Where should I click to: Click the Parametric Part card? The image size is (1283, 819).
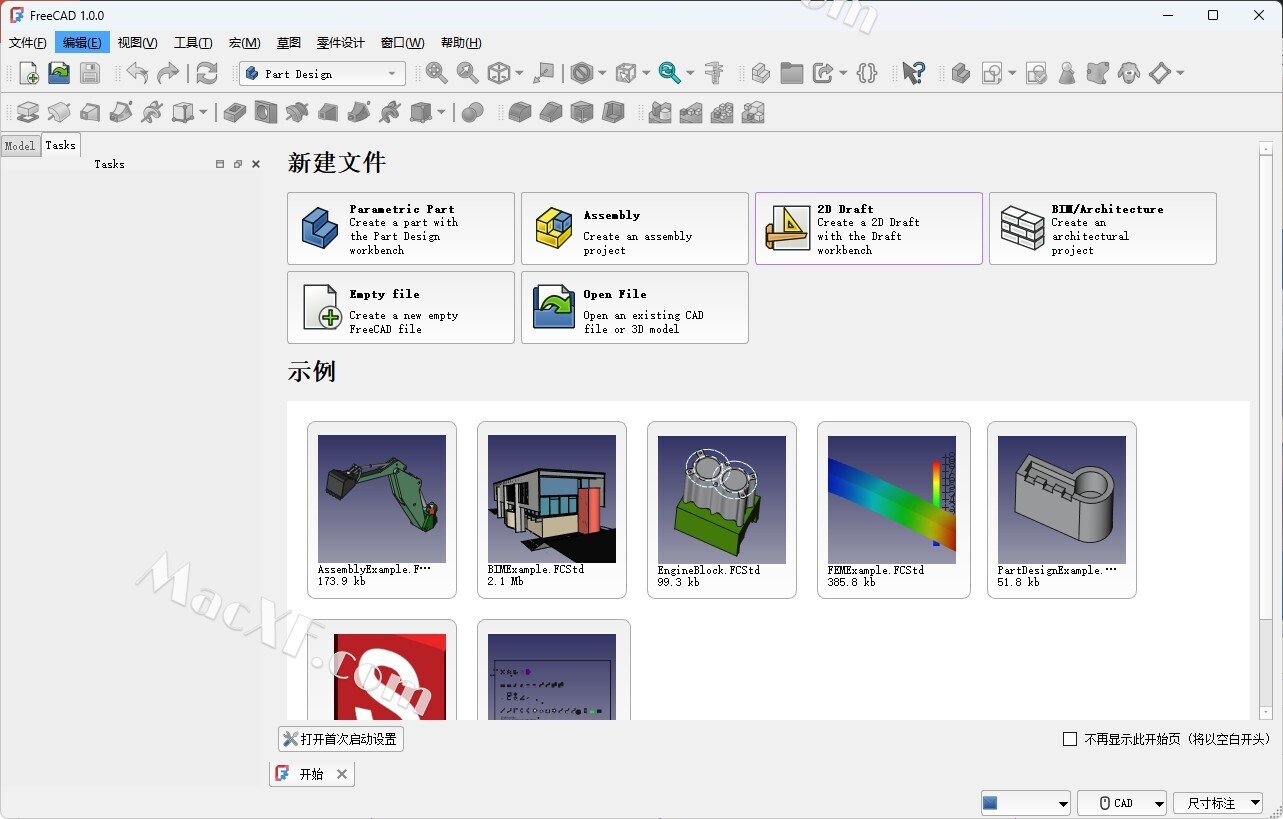(401, 229)
